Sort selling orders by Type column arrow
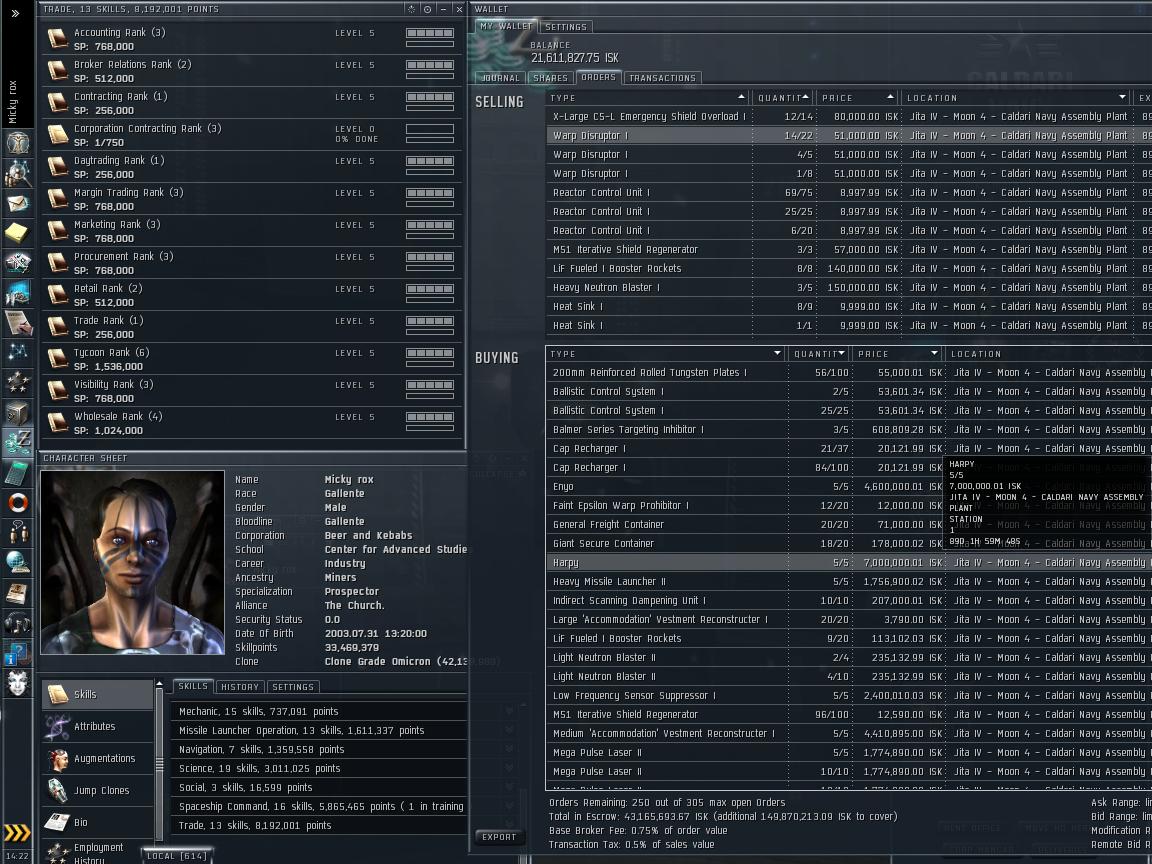The height and width of the screenshot is (864, 1152). tap(741, 97)
